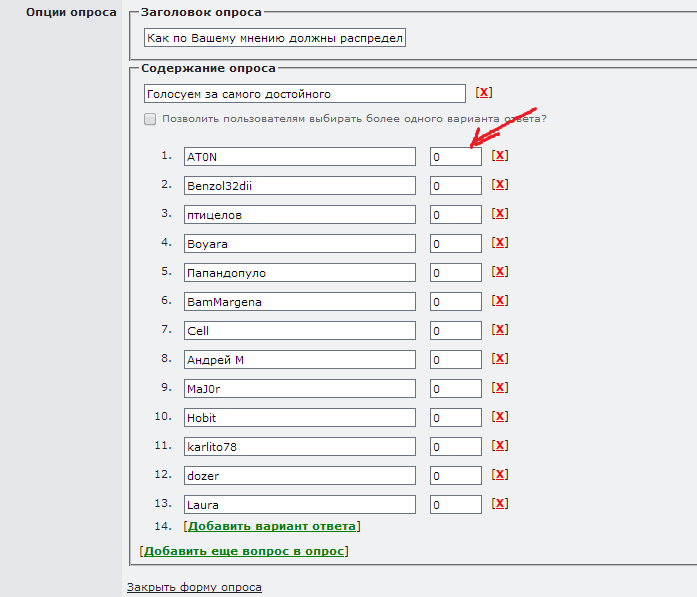
Task: Enable multiple answer selection checkbox
Action: click(150, 120)
